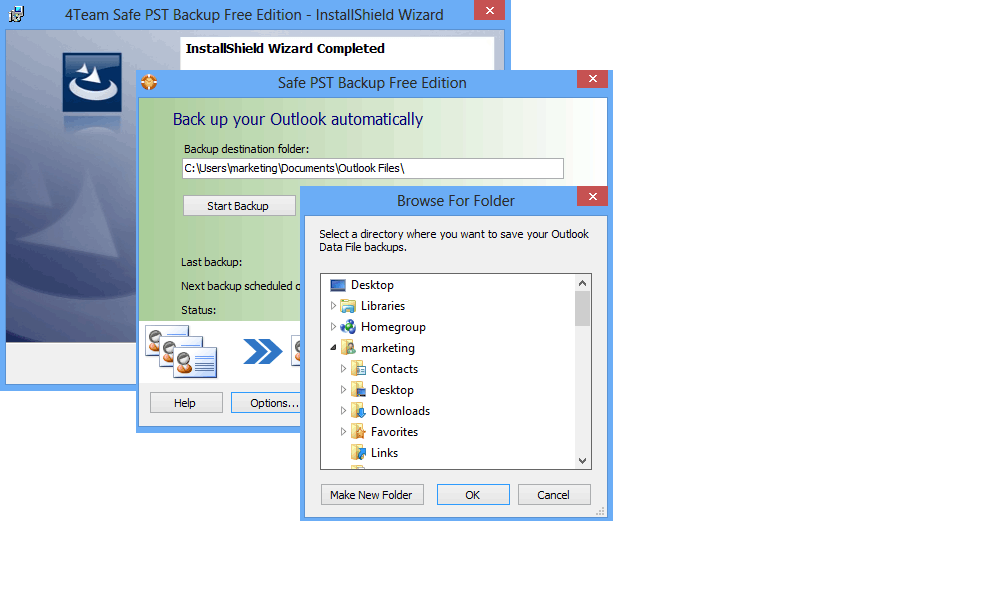Click the folder tree scrollbar down arrow

click(582, 460)
